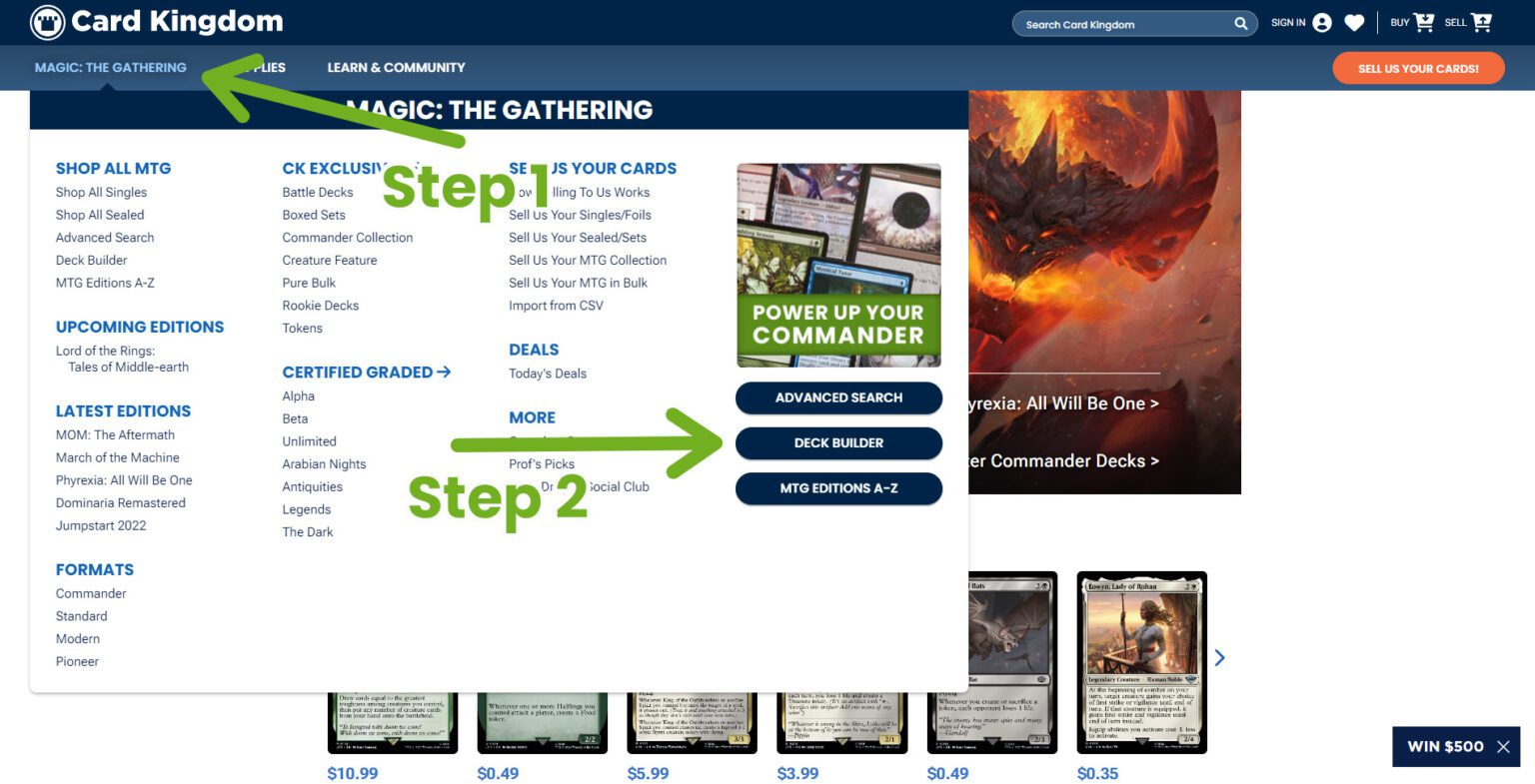Click the Advanced Search button
Screen dimensions: 1535x784
838,397
